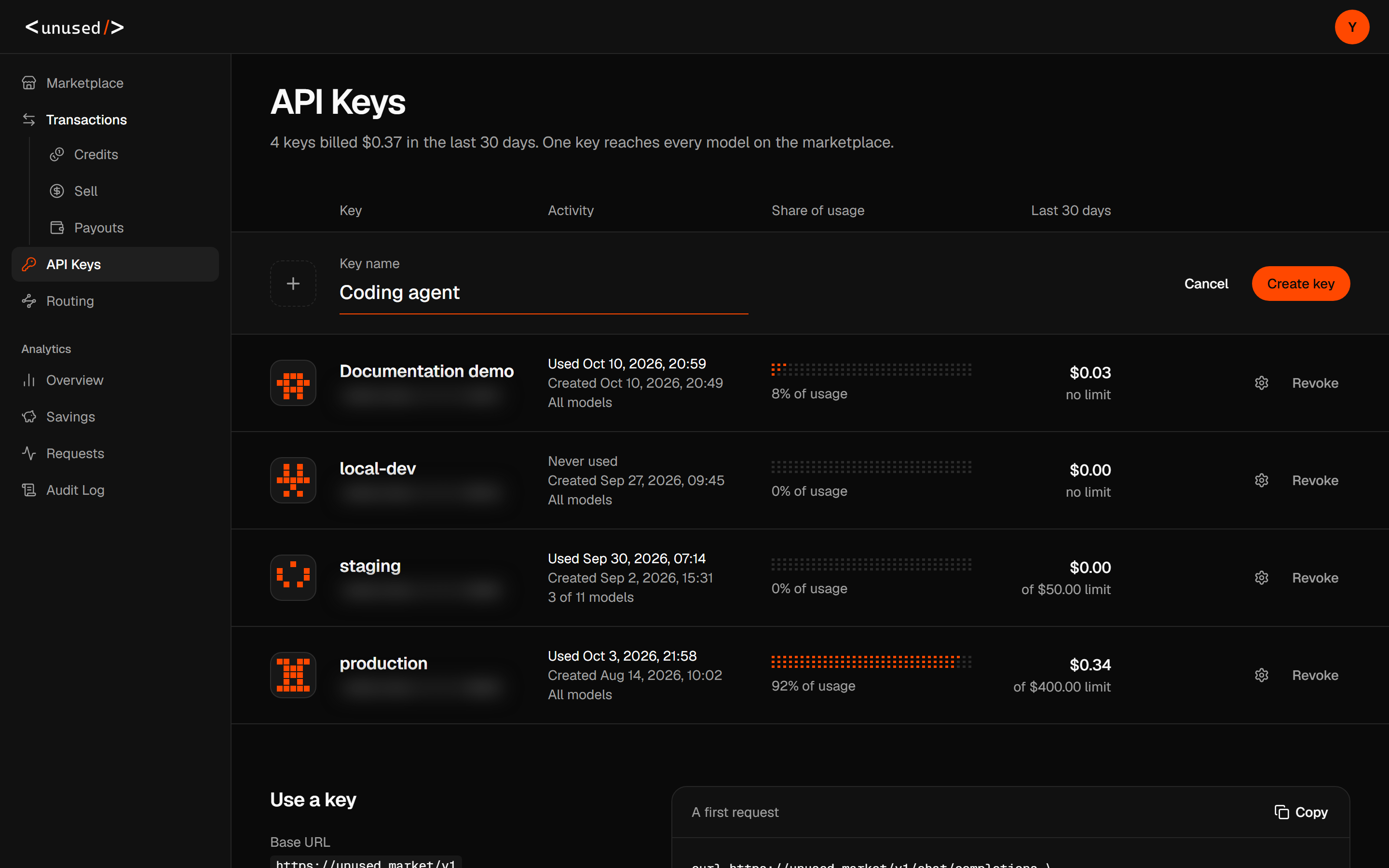
Task: Click the Last 30 days column header
Action: click(x=1071, y=211)
